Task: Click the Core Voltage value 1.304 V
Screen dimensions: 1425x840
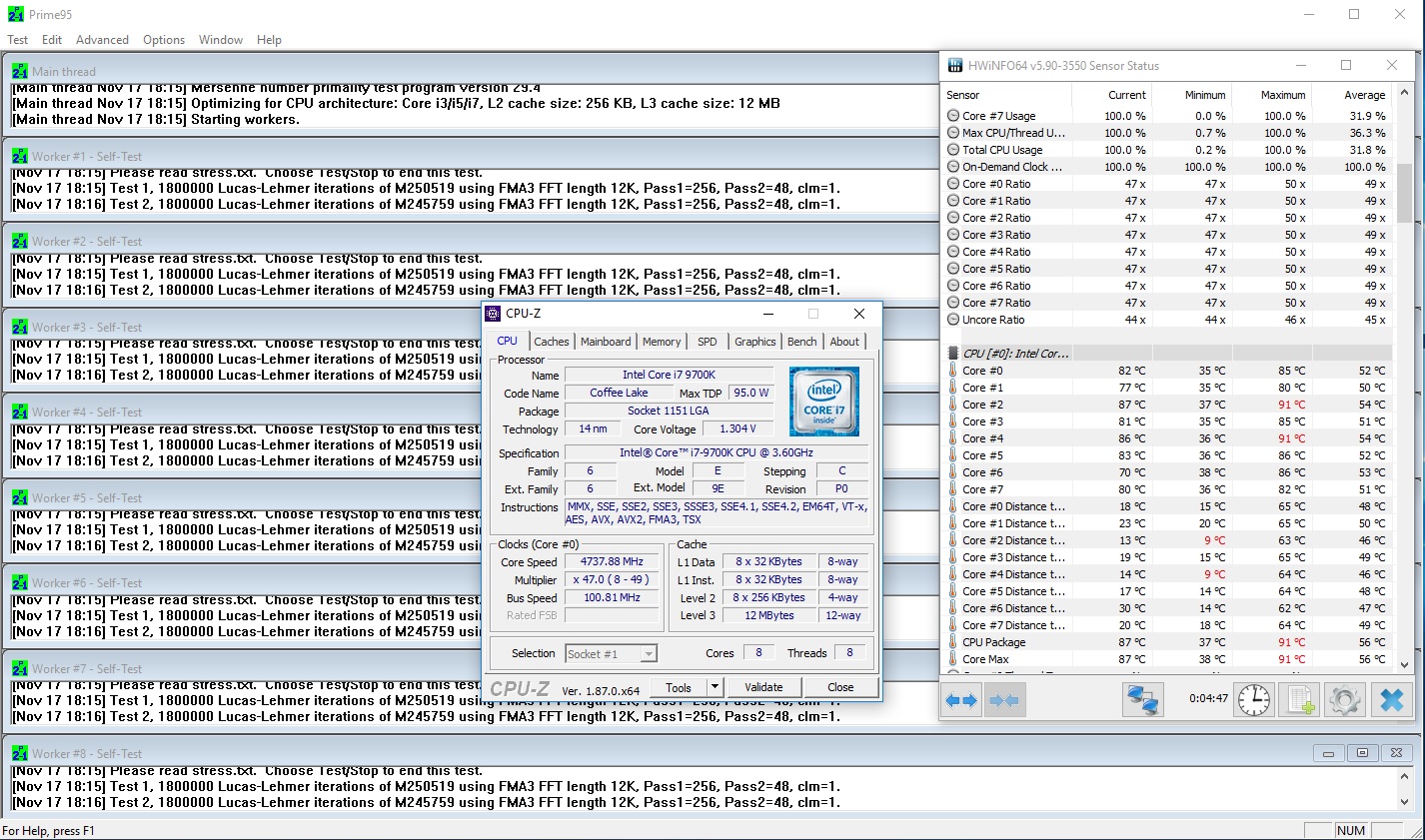Action: [x=737, y=428]
